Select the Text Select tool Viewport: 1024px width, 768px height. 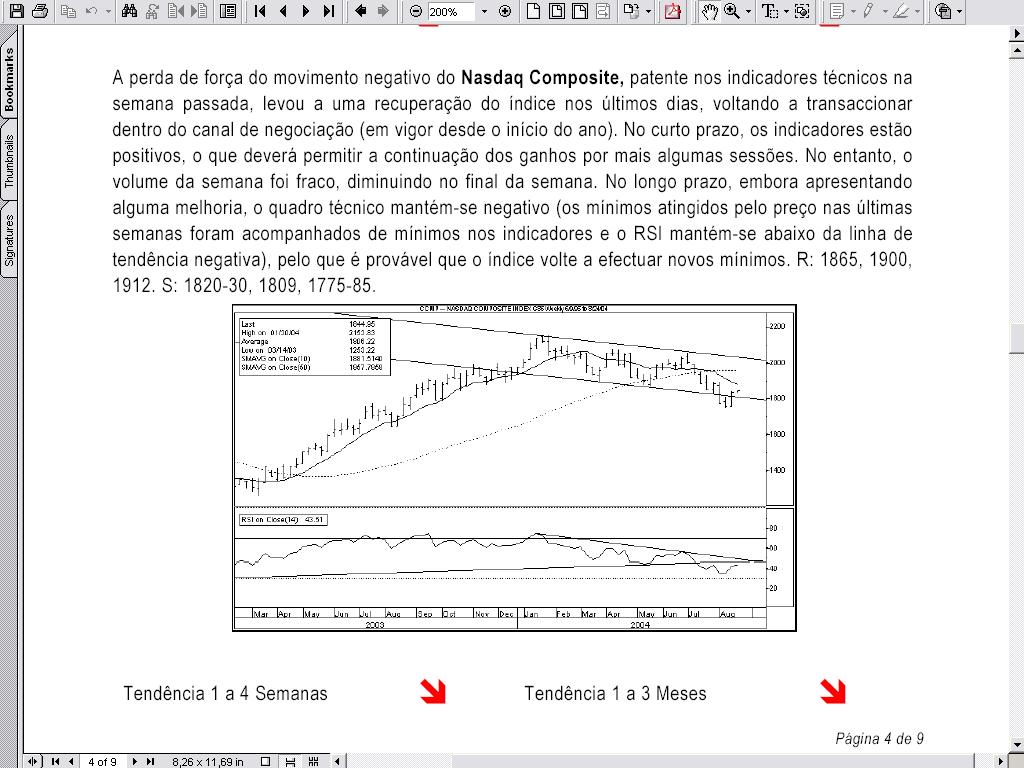coord(770,10)
